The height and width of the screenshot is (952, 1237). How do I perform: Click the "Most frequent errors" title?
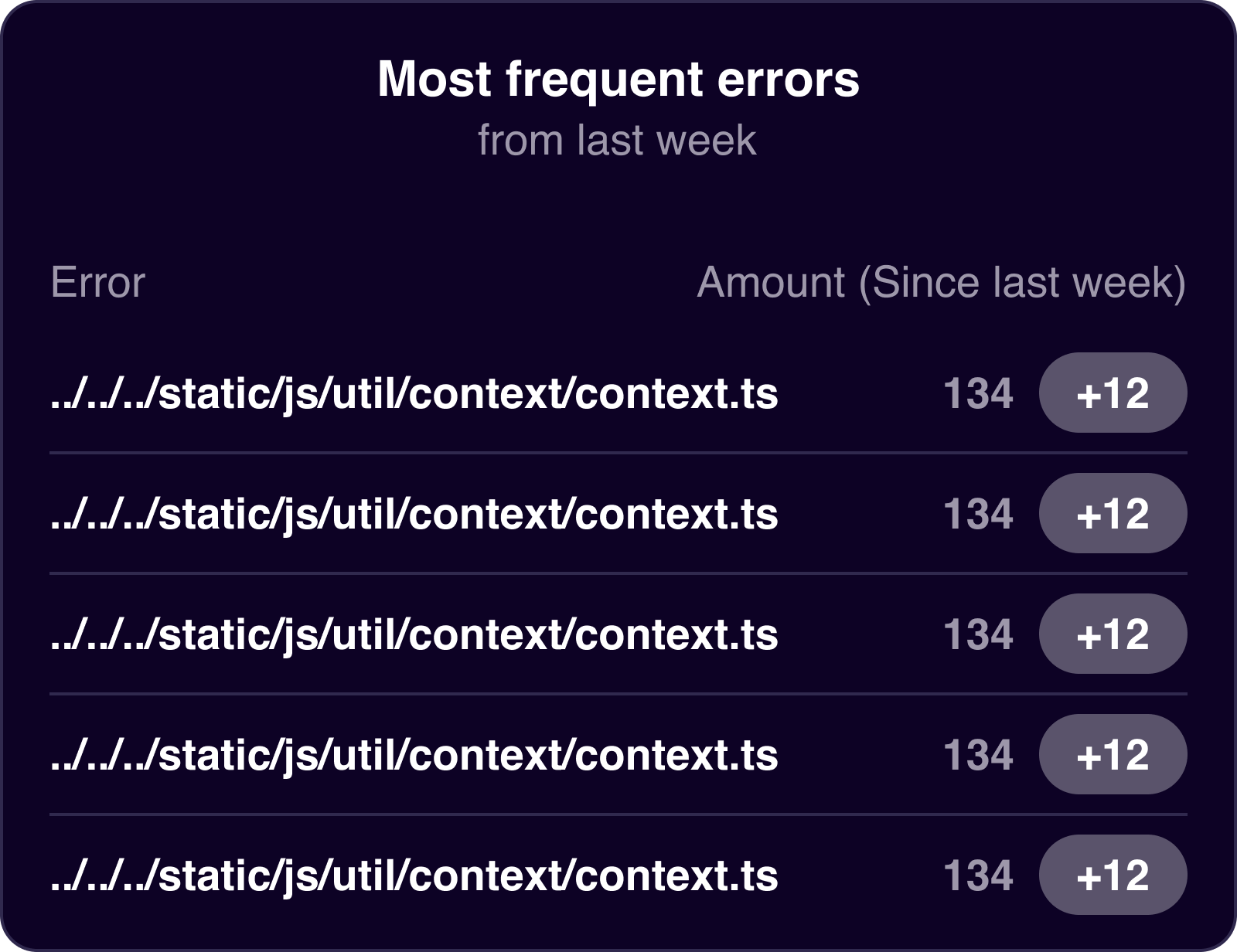(x=618, y=80)
